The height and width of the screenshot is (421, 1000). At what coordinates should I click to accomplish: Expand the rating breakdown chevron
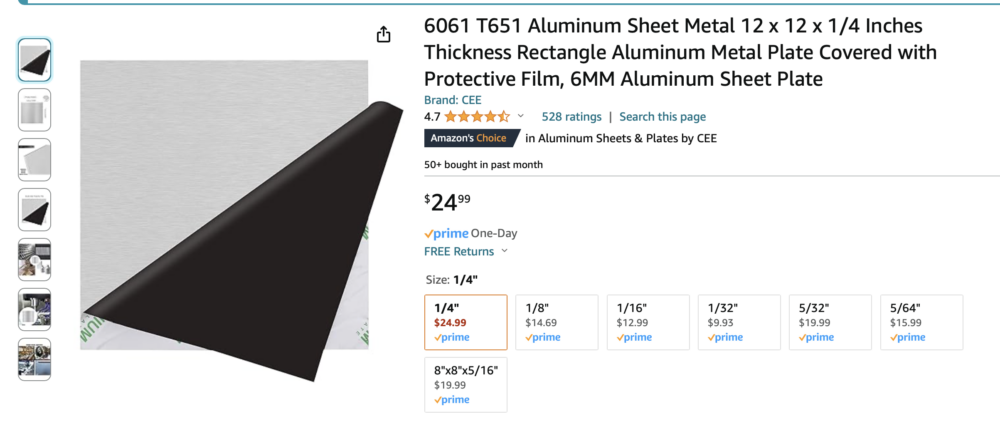(x=520, y=117)
